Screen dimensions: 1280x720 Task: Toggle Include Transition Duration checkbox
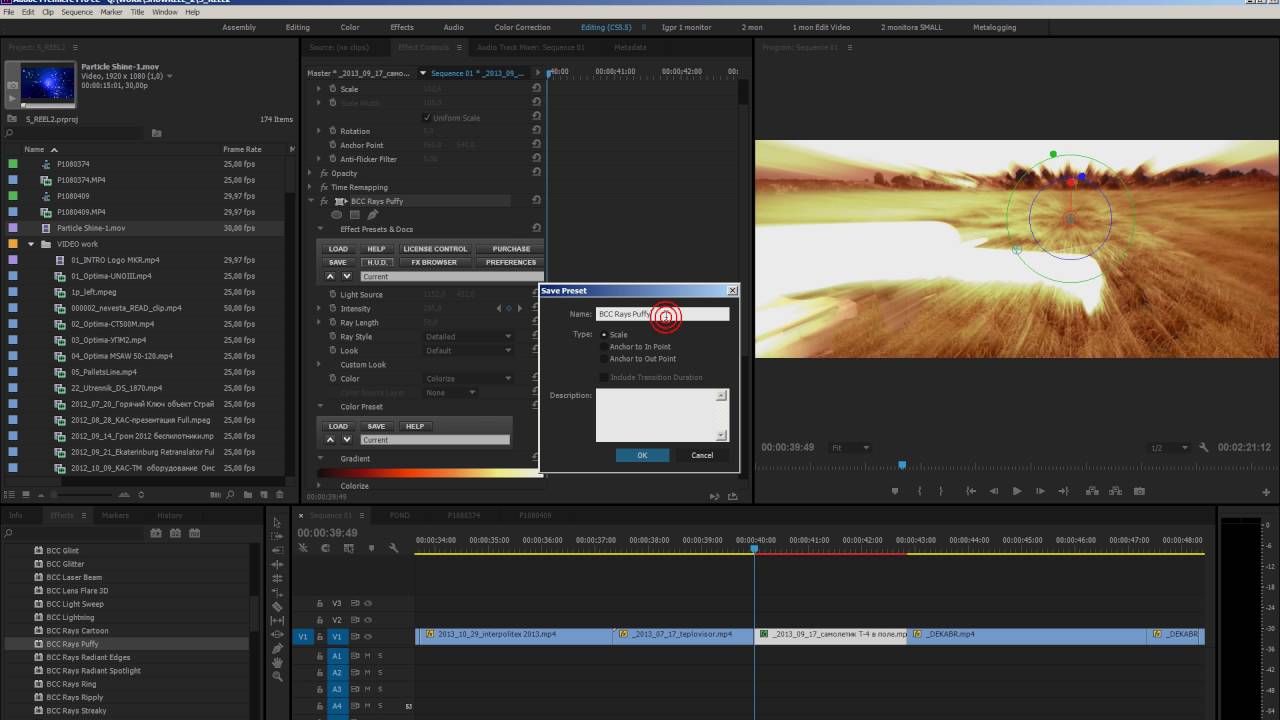[x=604, y=377]
